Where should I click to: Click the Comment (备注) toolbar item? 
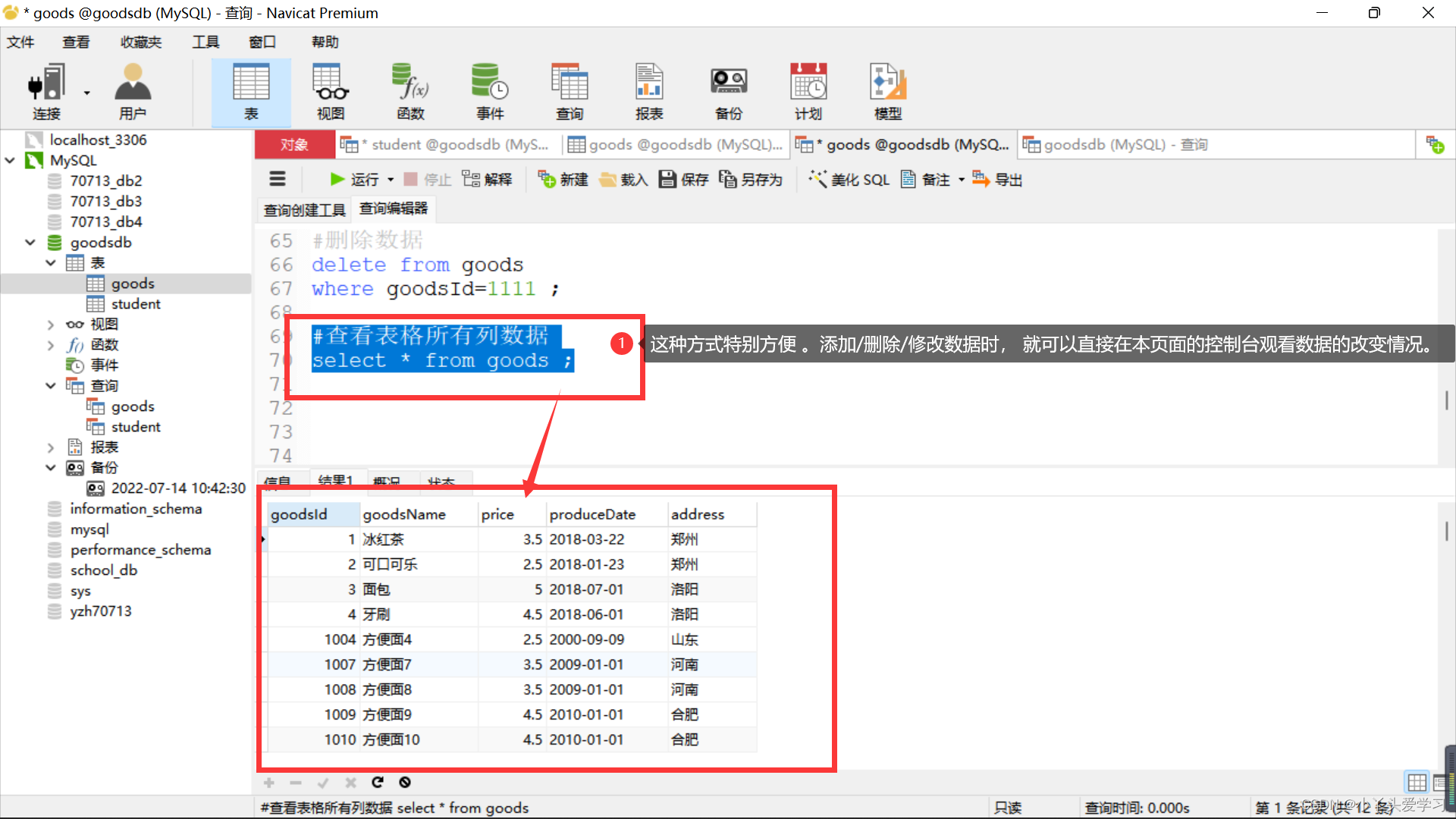(x=925, y=179)
